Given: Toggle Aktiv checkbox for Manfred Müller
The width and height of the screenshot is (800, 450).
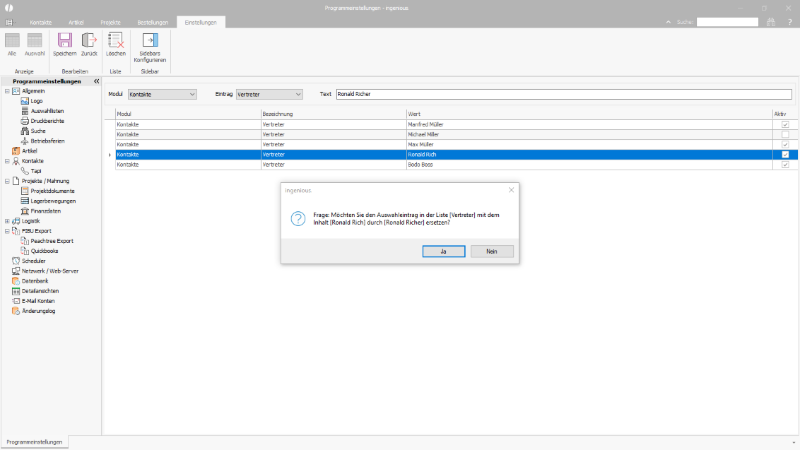Looking at the screenshot, I should (785, 124).
